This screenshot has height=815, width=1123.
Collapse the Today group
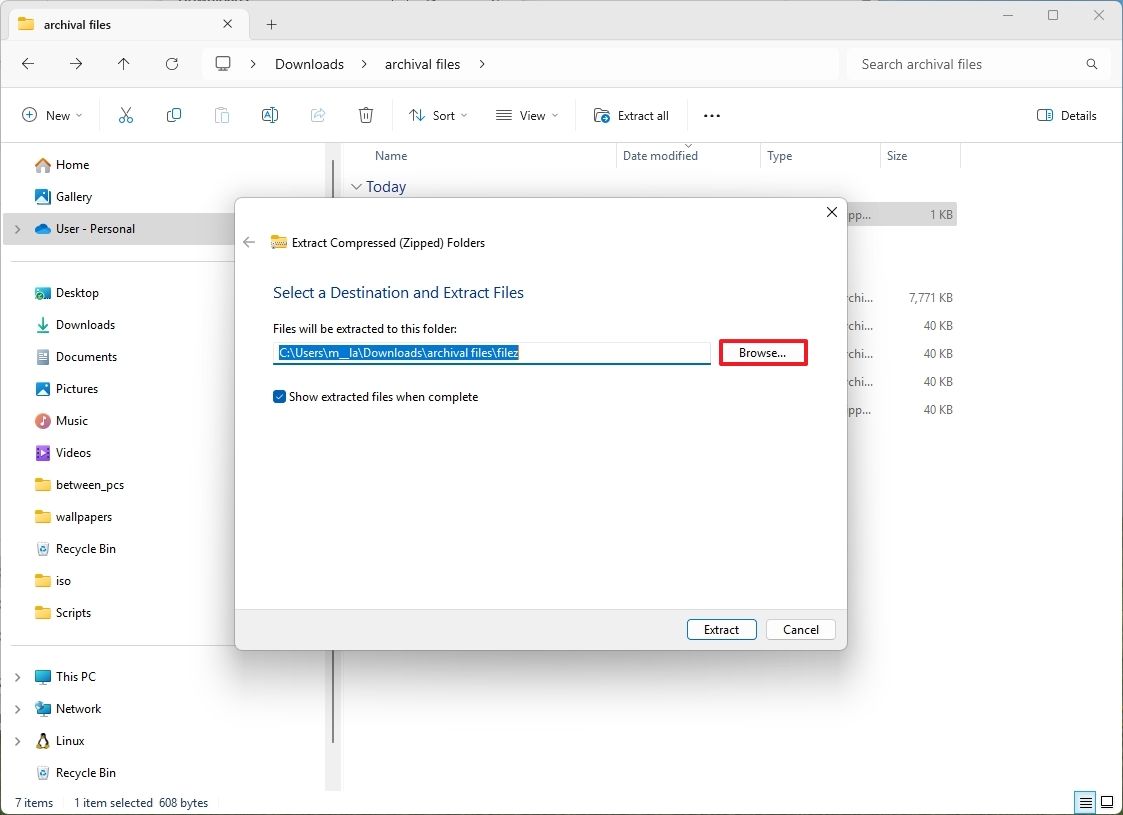click(357, 187)
